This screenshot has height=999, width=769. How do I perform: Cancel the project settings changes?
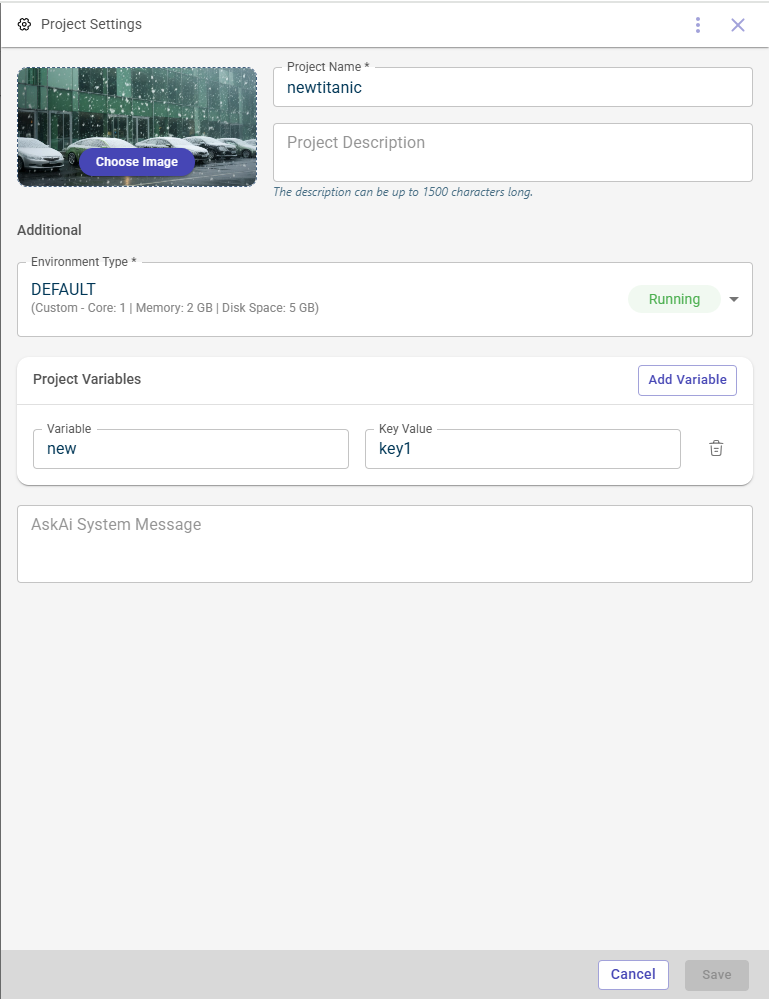(x=633, y=974)
